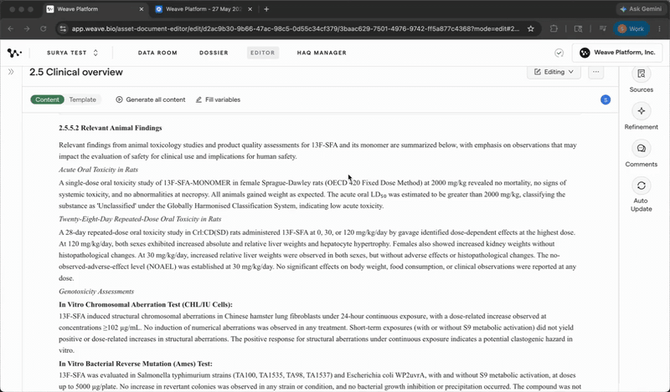Switch to Content view toggle

47,100
